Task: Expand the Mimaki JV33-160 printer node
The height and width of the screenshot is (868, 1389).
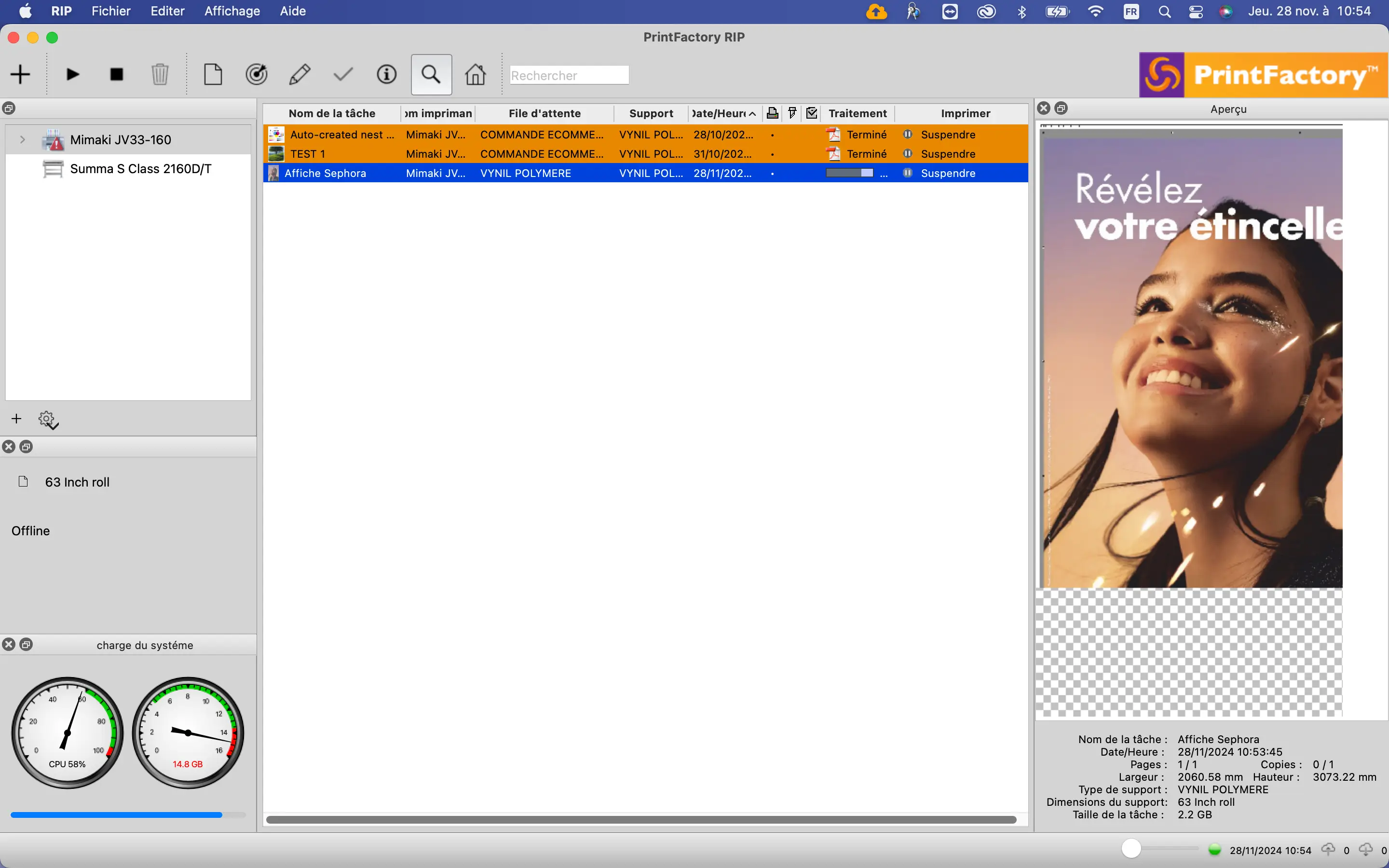Action: pos(22,139)
